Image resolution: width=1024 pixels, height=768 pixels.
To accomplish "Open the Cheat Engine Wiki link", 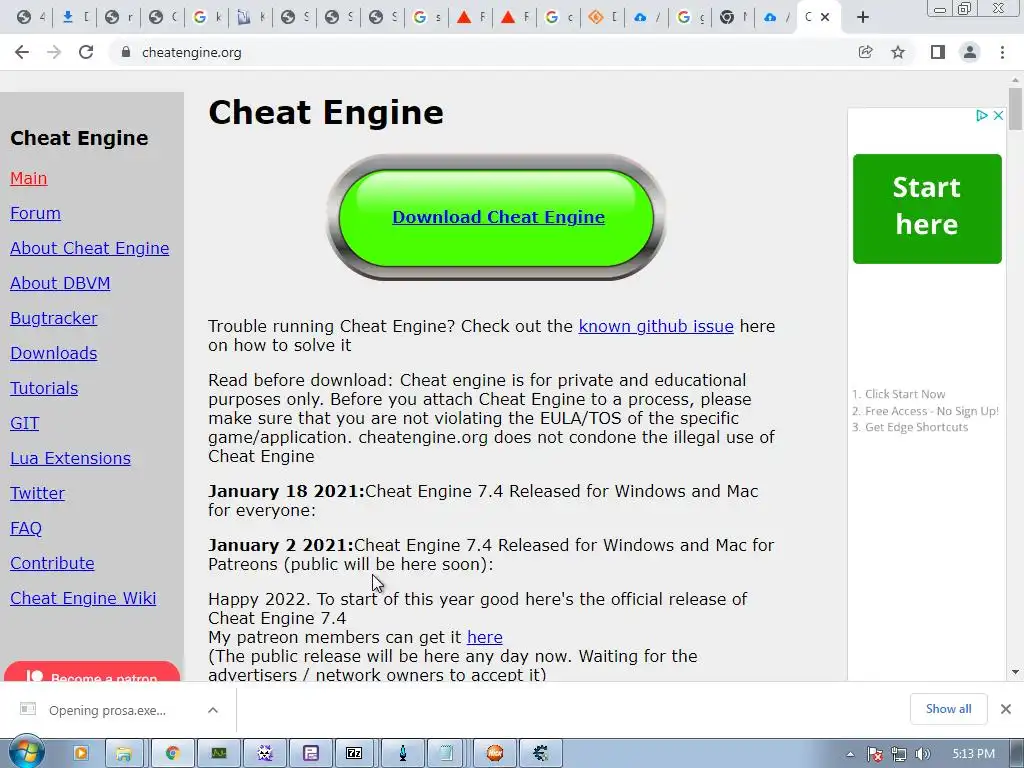I will [x=83, y=598].
